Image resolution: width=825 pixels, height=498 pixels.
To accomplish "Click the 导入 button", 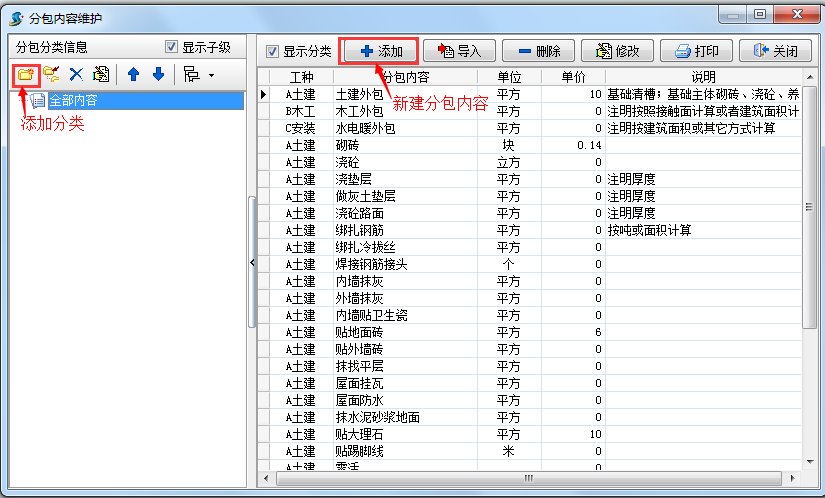I will (459, 51).
